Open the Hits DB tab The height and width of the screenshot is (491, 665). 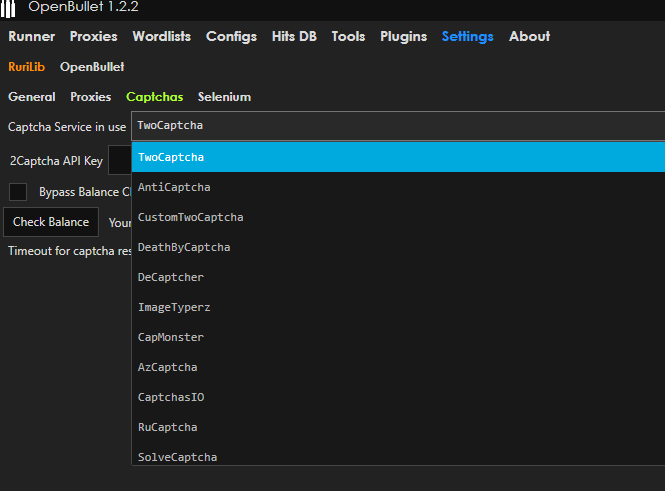pos(296,36)
